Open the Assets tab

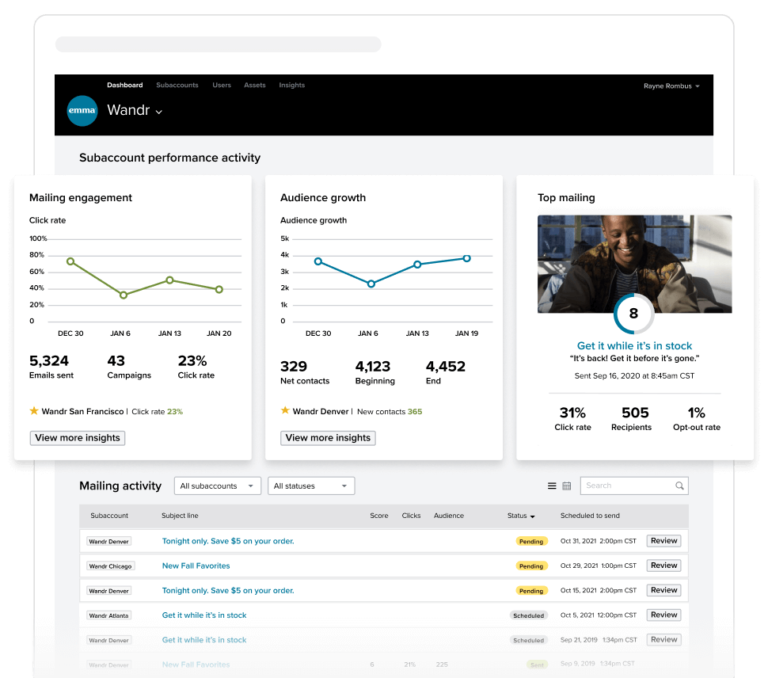point(255,86)
